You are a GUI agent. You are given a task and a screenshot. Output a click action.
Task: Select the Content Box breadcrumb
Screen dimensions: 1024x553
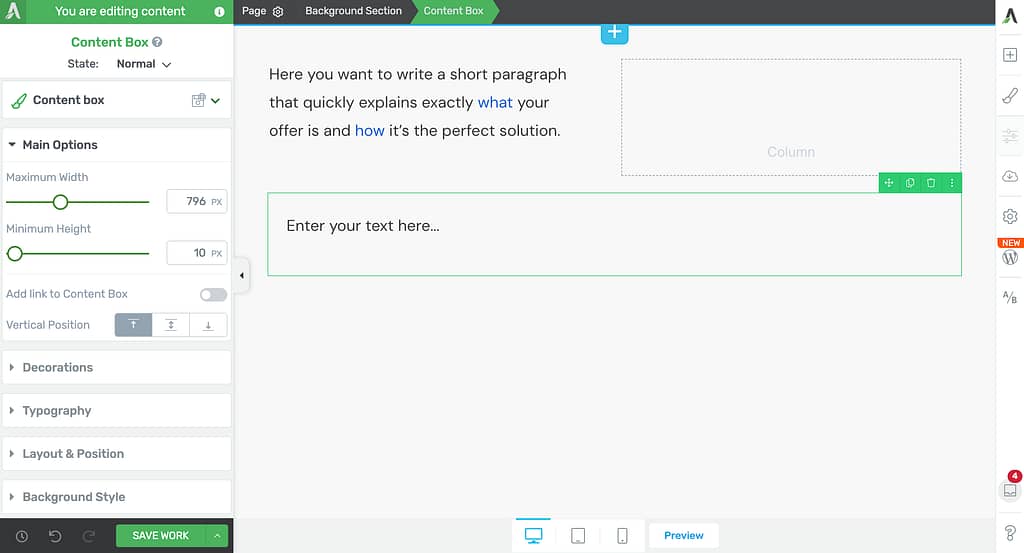point(453,11)
